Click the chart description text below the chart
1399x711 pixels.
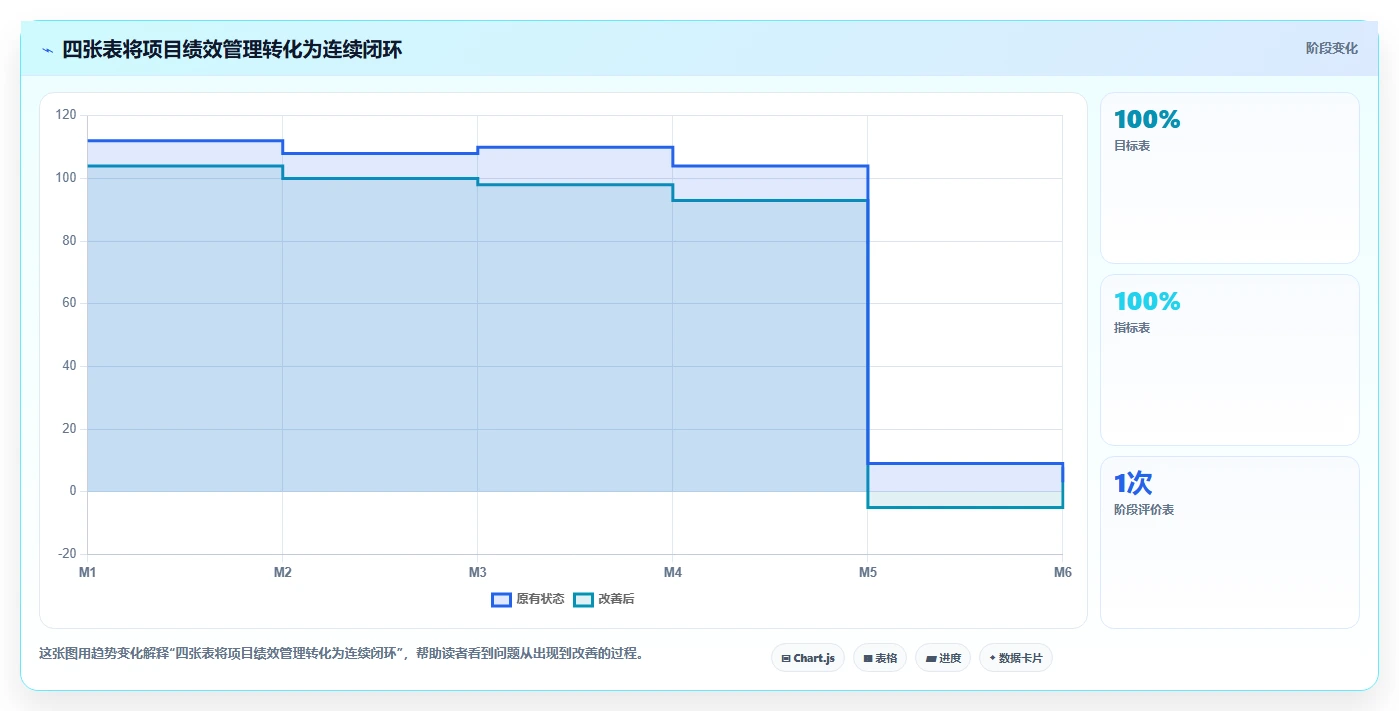tap(344, 654)
